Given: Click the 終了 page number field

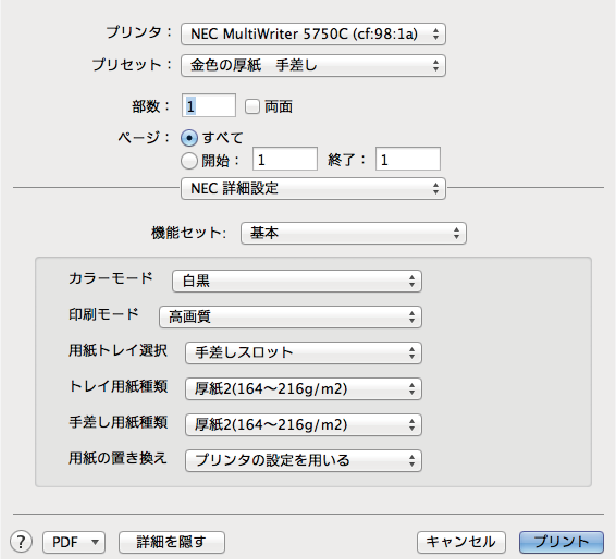Looking at the screenshot, I should (408, 159).
